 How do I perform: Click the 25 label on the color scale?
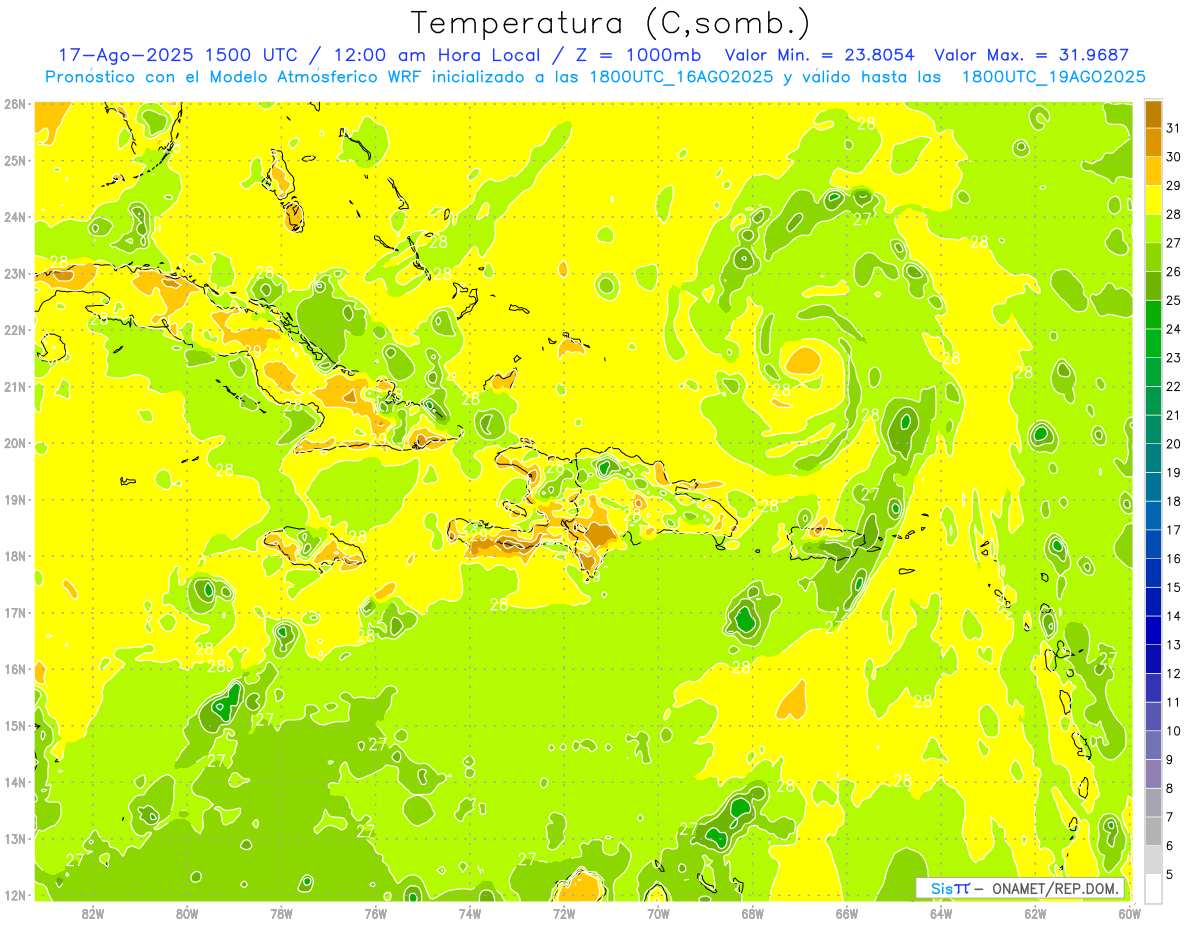coord(1174,300)
